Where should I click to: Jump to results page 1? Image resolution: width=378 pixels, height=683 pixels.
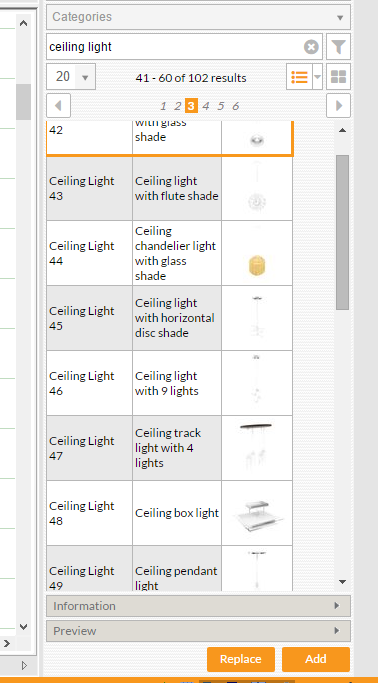[163, 106]
